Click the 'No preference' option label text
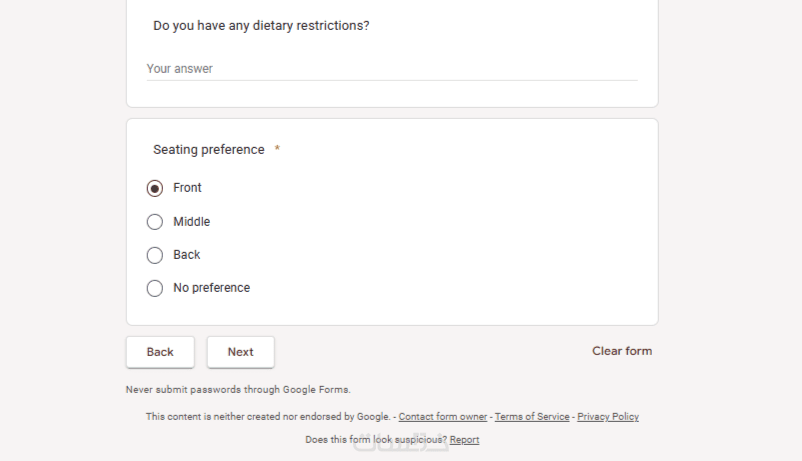This screenshot has height=461, width=802. click(211, 288)
